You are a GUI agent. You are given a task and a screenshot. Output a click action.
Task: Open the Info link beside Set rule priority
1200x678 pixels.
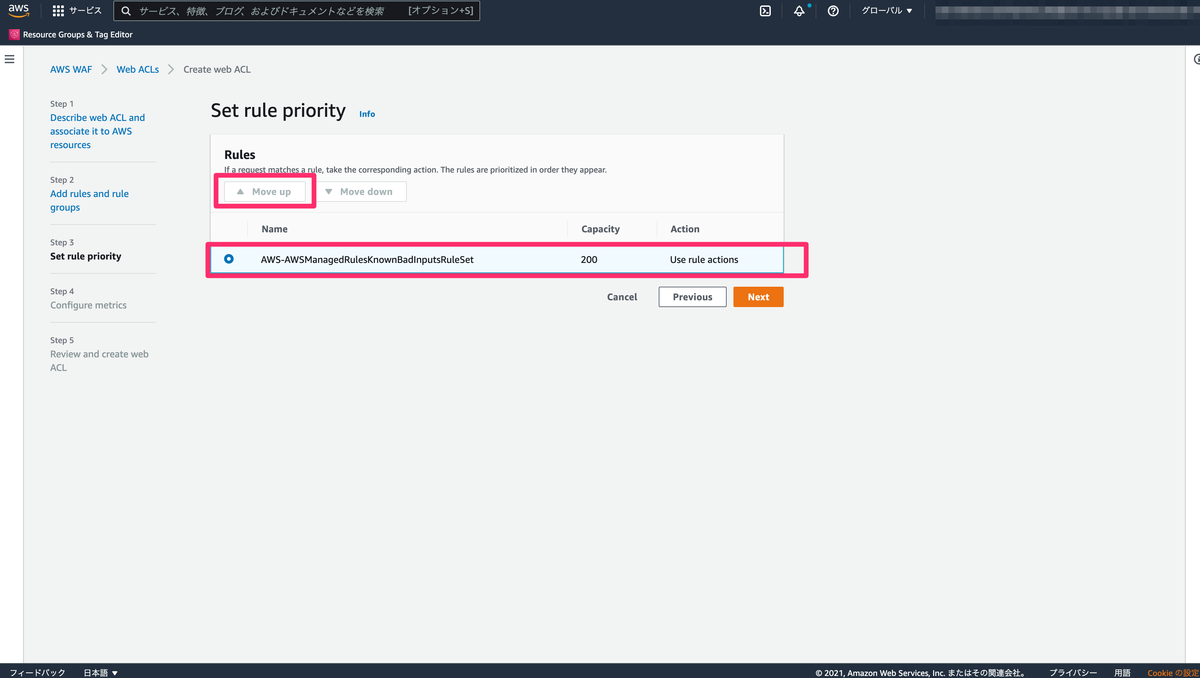(x=366, y=113)
